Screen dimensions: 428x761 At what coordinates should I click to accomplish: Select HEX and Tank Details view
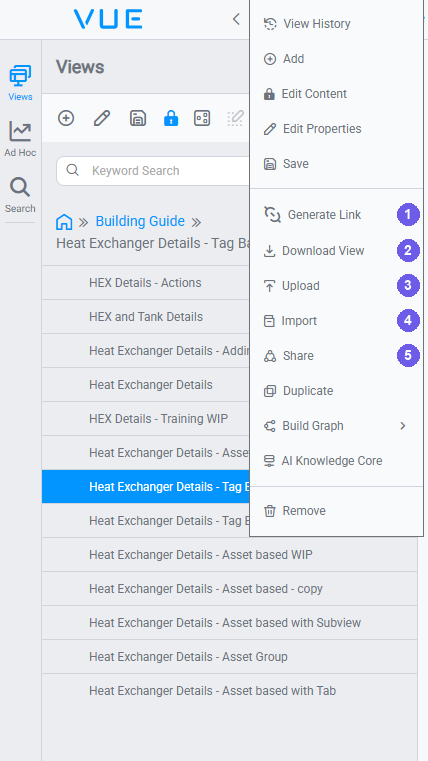tap(146, 317)
